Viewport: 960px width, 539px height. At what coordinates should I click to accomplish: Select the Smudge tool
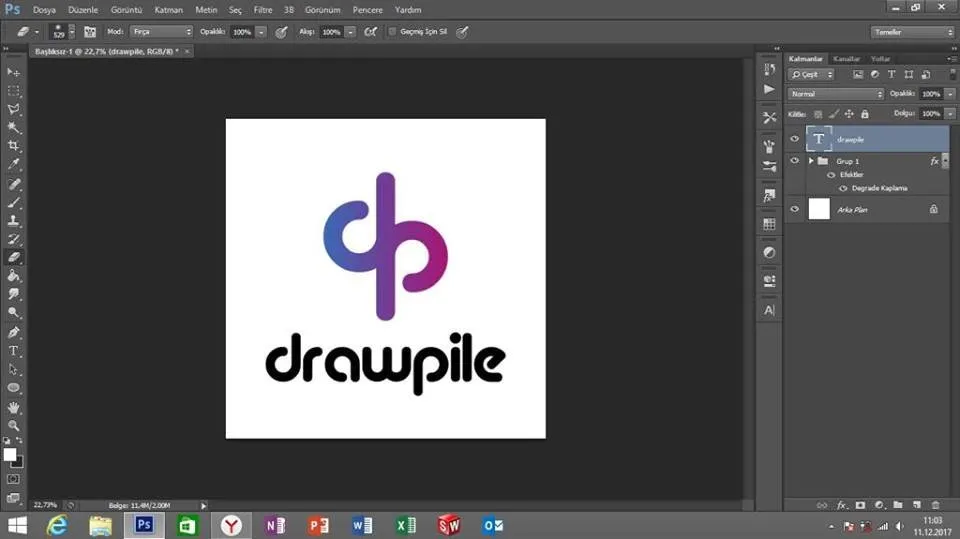(x=13, y=294)
